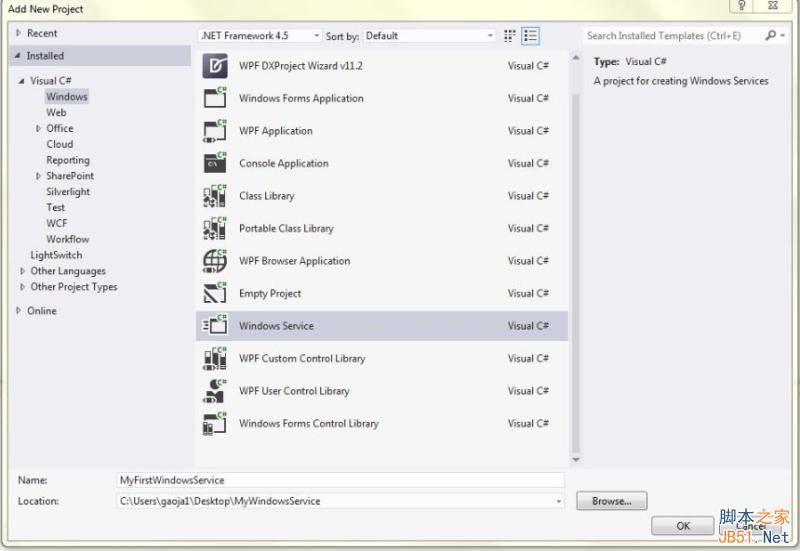800x551 pixels.
Task: Select the Empty Project template name
Action: (270, 293)
